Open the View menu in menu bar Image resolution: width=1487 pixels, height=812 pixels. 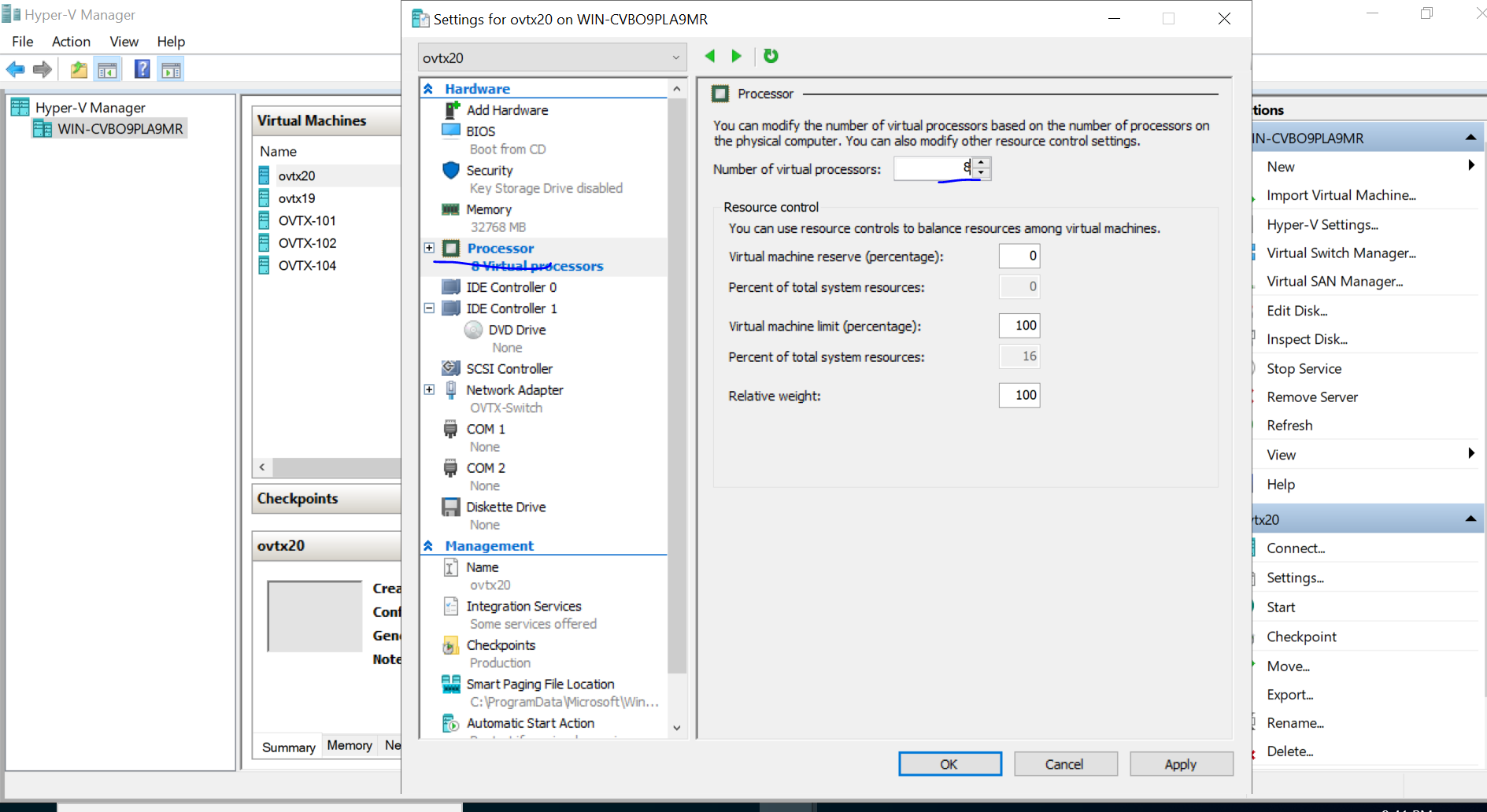124,42
